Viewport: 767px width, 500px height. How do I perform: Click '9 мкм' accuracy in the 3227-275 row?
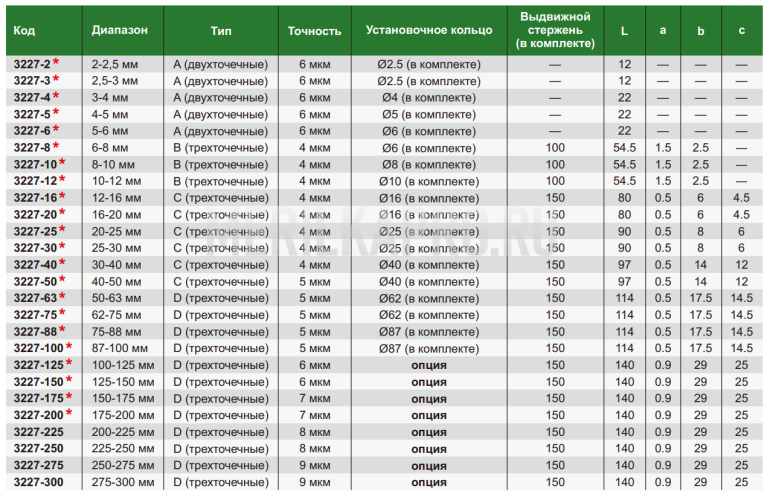point(315,465)
